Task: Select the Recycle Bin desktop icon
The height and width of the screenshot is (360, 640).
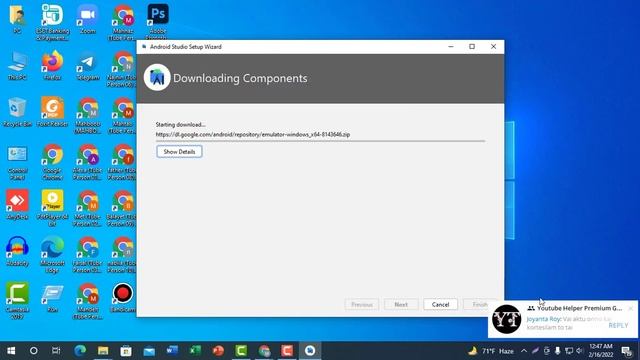Action: pos(17,112)
